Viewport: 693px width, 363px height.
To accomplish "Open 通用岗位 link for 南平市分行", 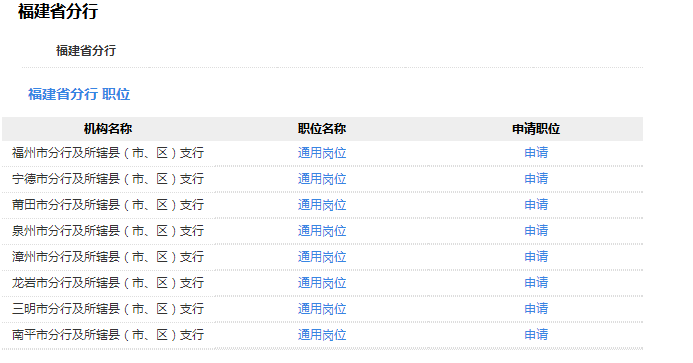I will tap(322, 335).
